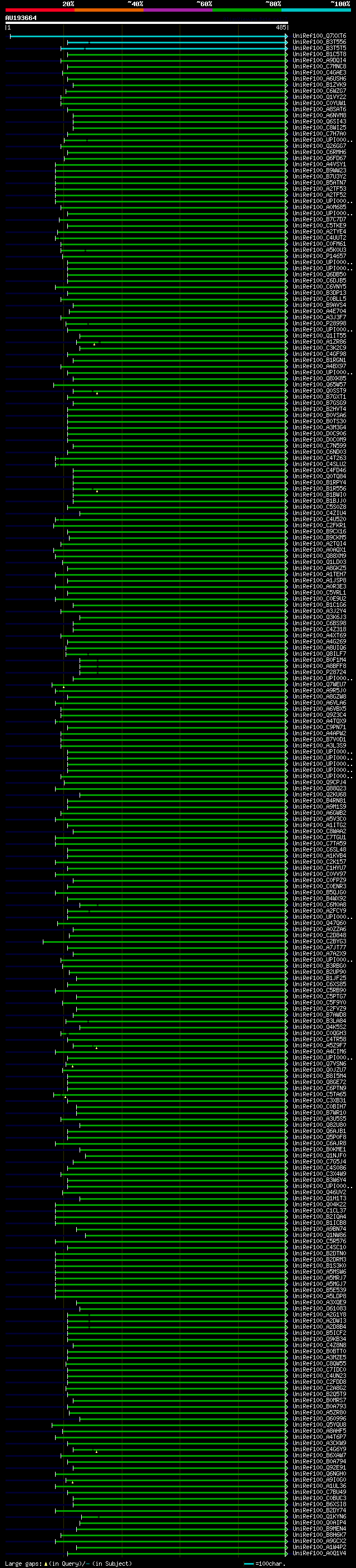Select the cyan alignment bar for UniRef100_Q7XXT6
The height and width of the screenshot is (1568, 356).
pyautogui.click(x=149, y=37)
